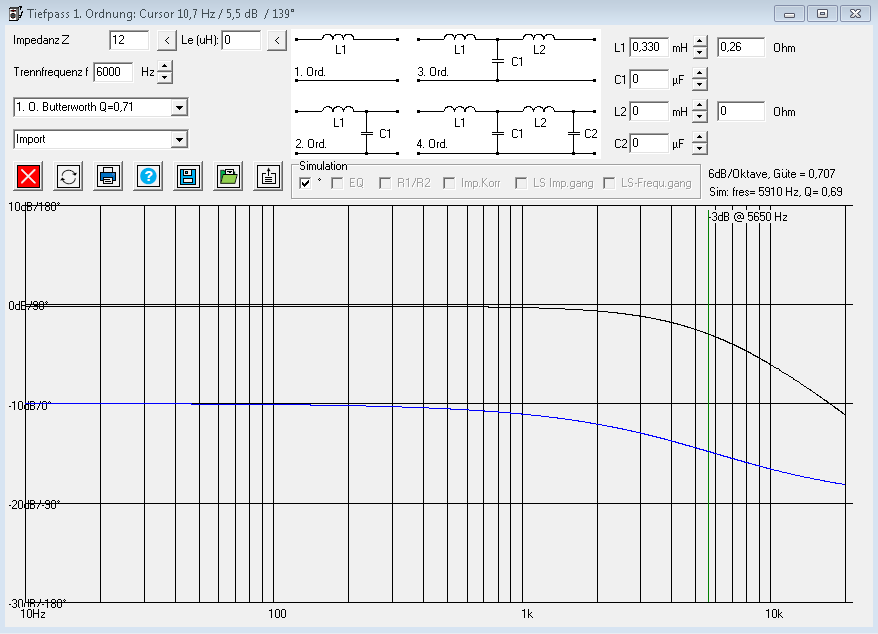Click the '6dB/Oktave, Güte = 0,707' text
The image size is (878, 634).
(x=772, y=174)
